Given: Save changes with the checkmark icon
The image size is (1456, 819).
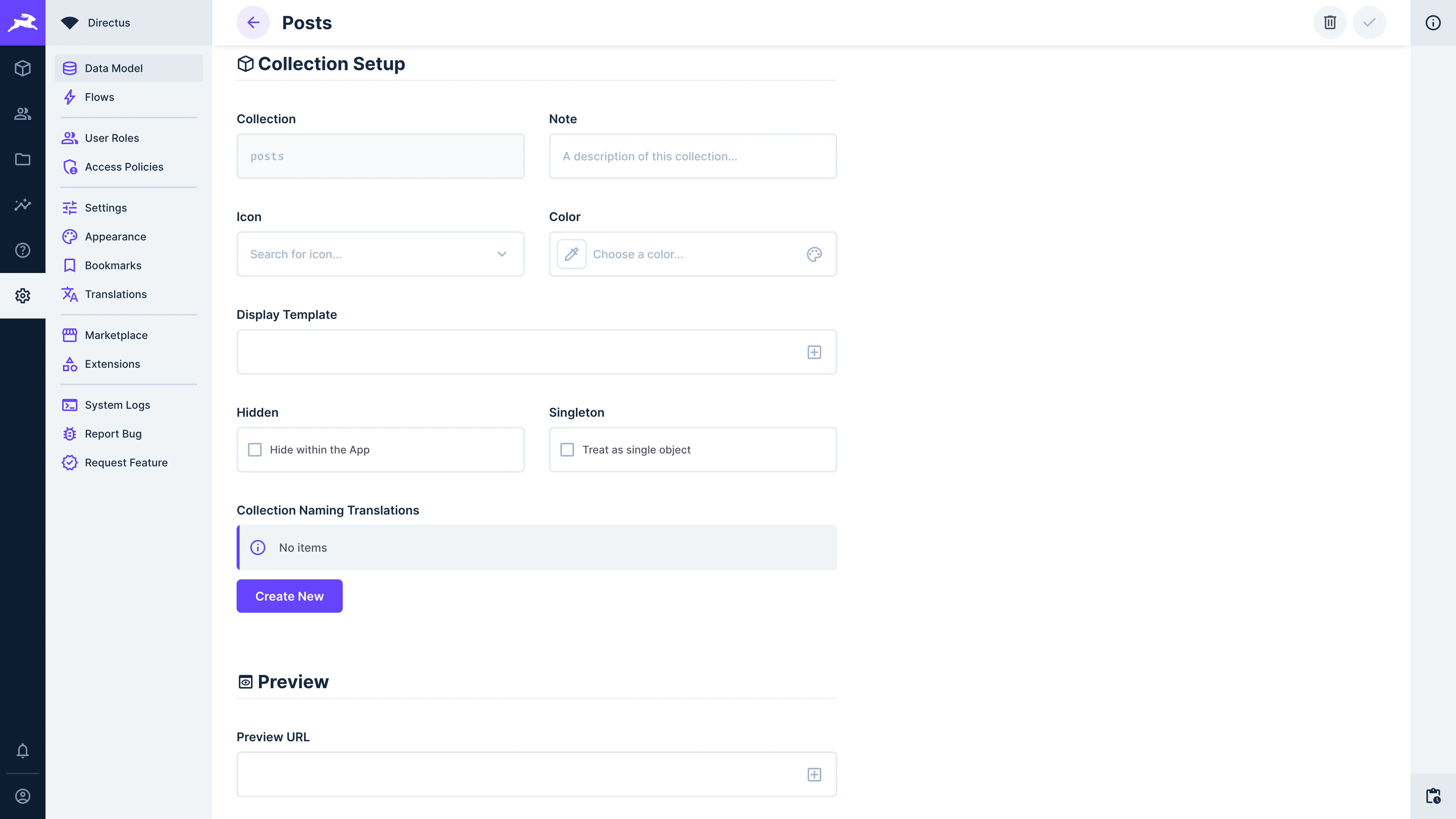Looking at the screenshot, I should click(x=1370, y=23).
